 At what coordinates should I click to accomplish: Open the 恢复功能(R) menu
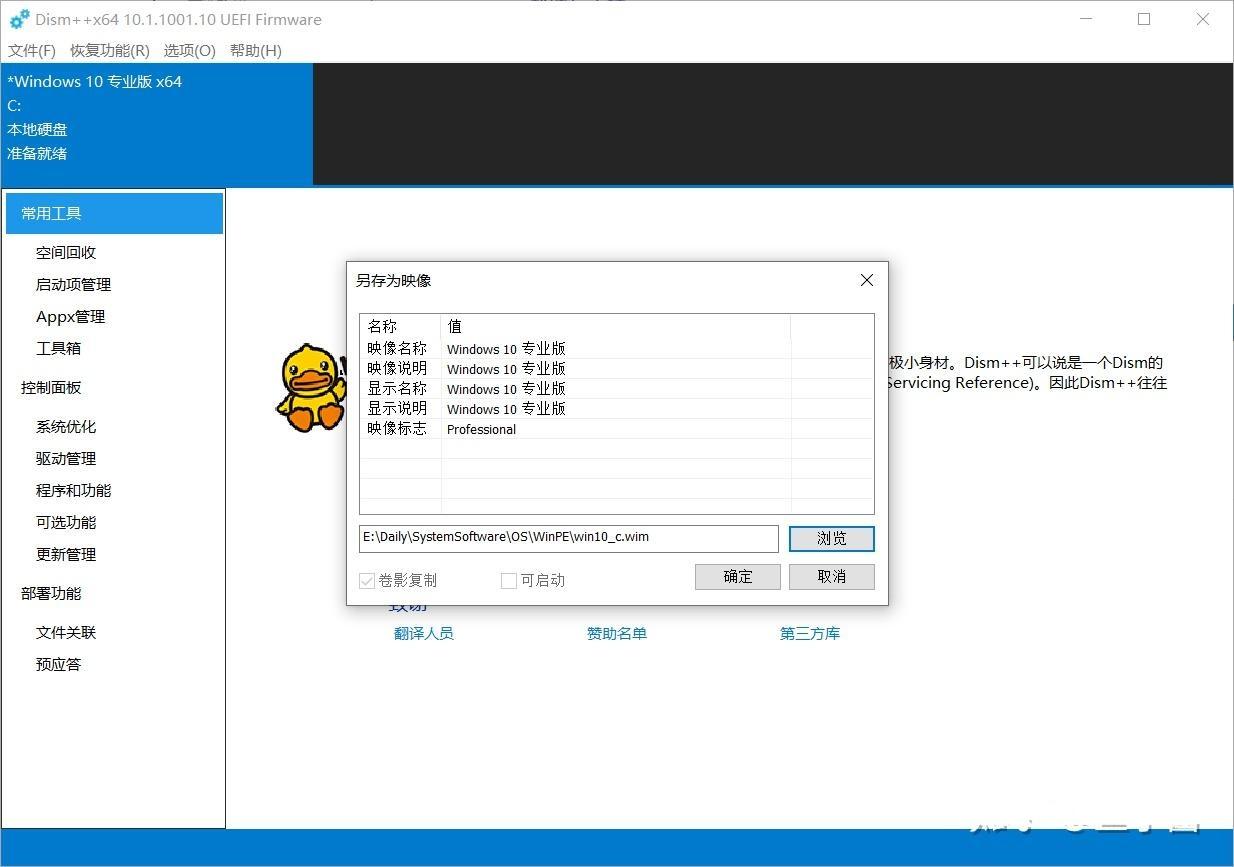[108, 50]
